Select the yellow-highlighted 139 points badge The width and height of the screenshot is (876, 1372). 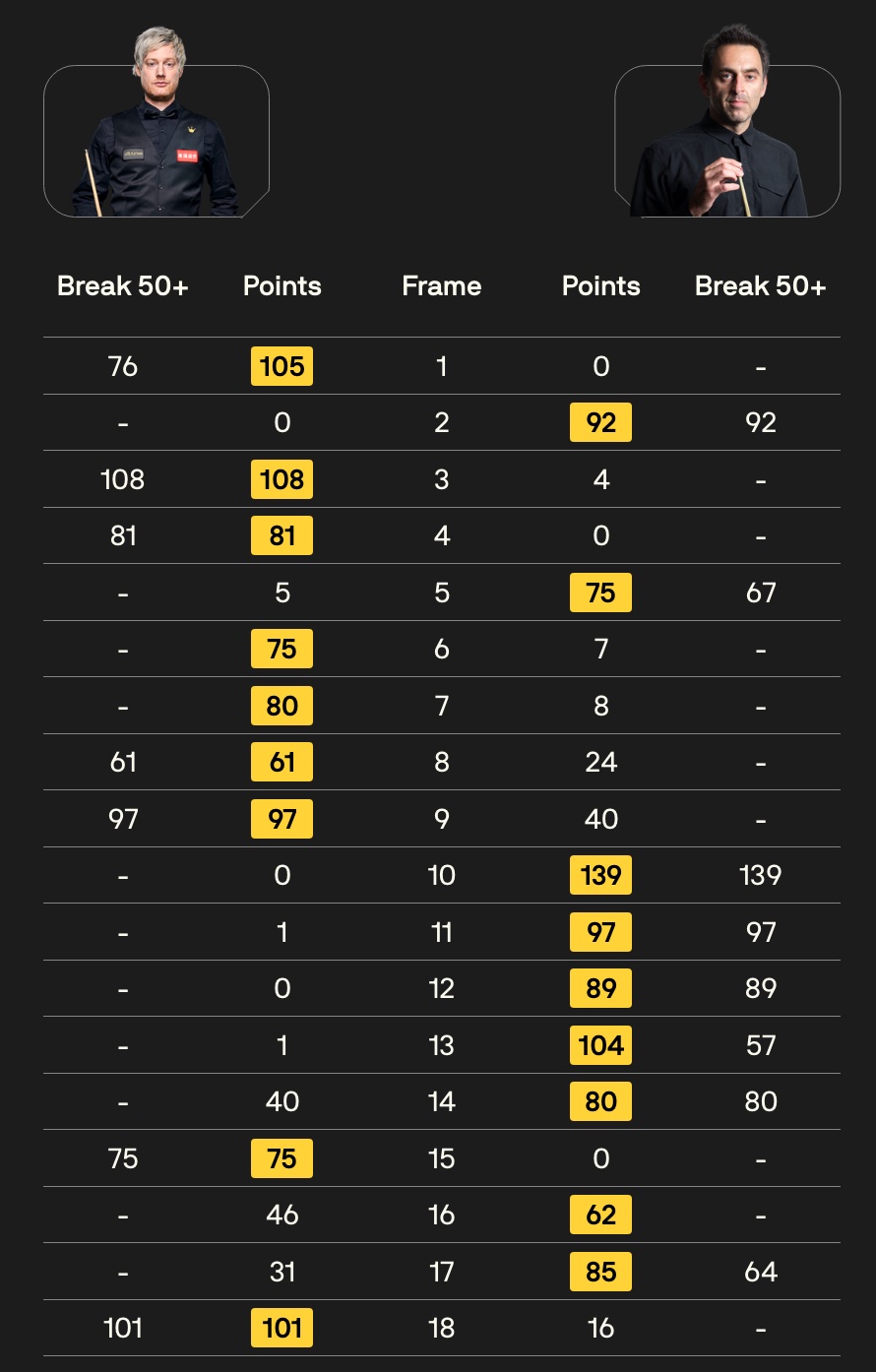(600, 875)
